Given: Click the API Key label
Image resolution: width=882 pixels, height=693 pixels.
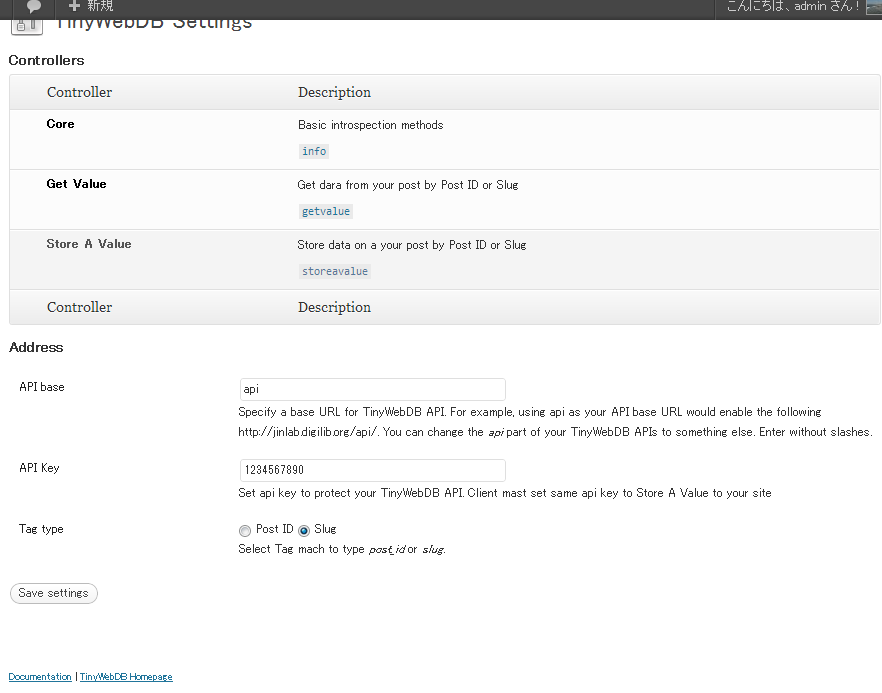Looking at the screenshot, I should pyautogui.click(x=39, y=468).
